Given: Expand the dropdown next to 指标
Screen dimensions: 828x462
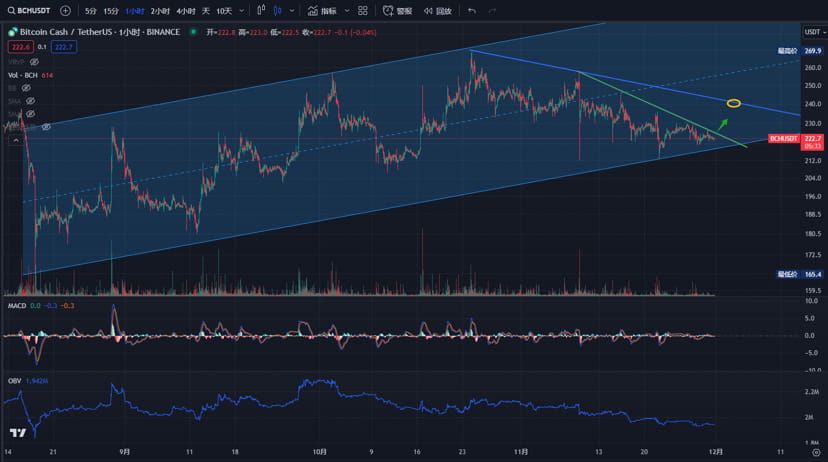Looking at the screenshot, I should click(347, 11).
